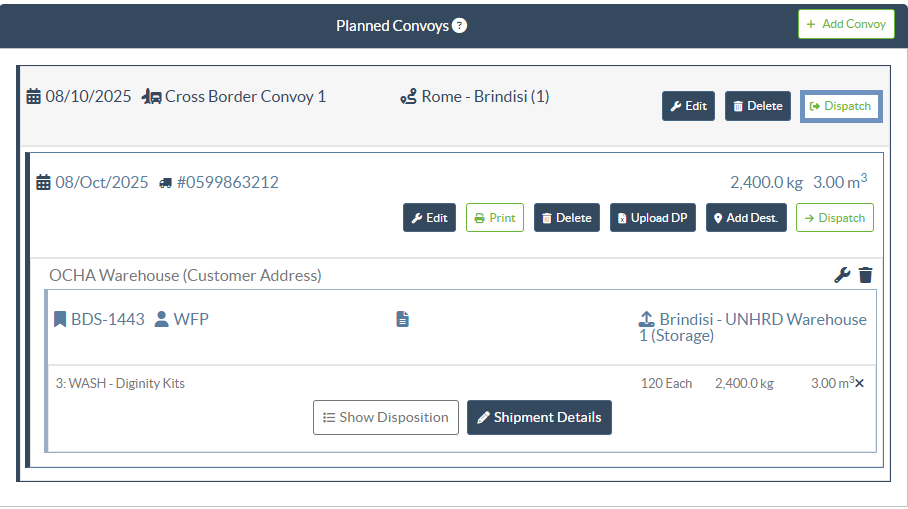The image size is (908, 509).
Task: Click the cross border convoy truck-plane icon
Action: [152, 97]
